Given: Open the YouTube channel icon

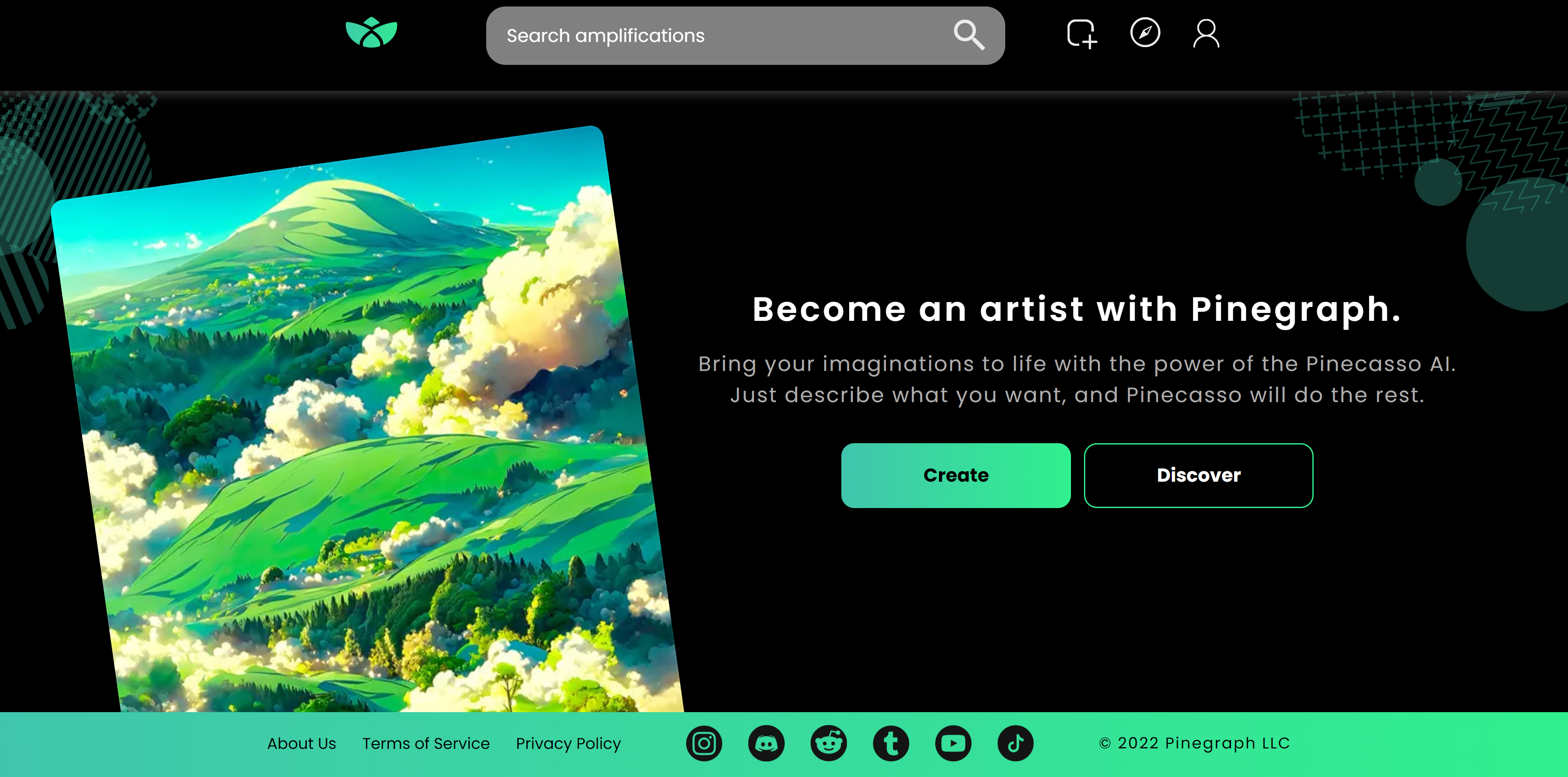Looking at the screenshot, I should [953, 743].
